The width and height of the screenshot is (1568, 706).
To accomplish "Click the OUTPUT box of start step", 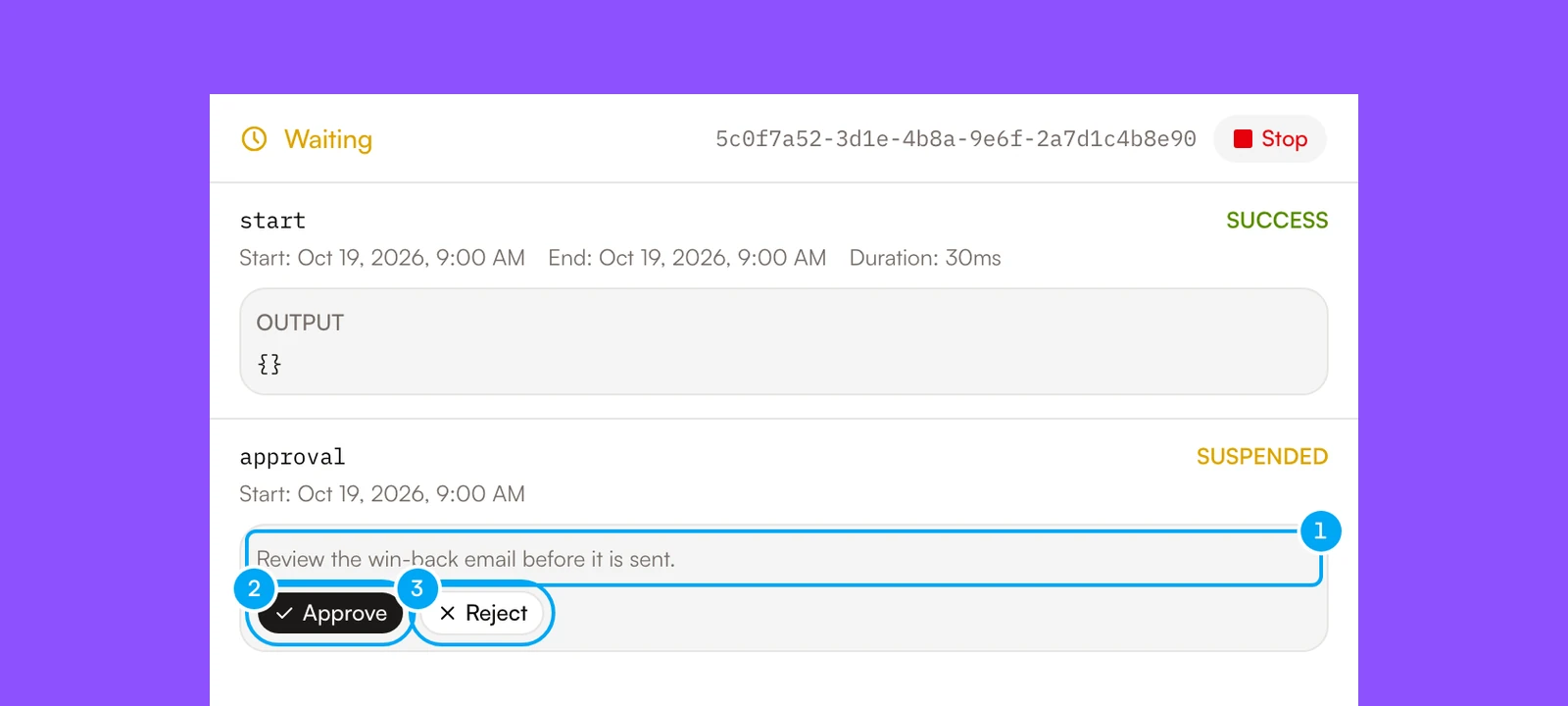I will (x=784, y=341).
